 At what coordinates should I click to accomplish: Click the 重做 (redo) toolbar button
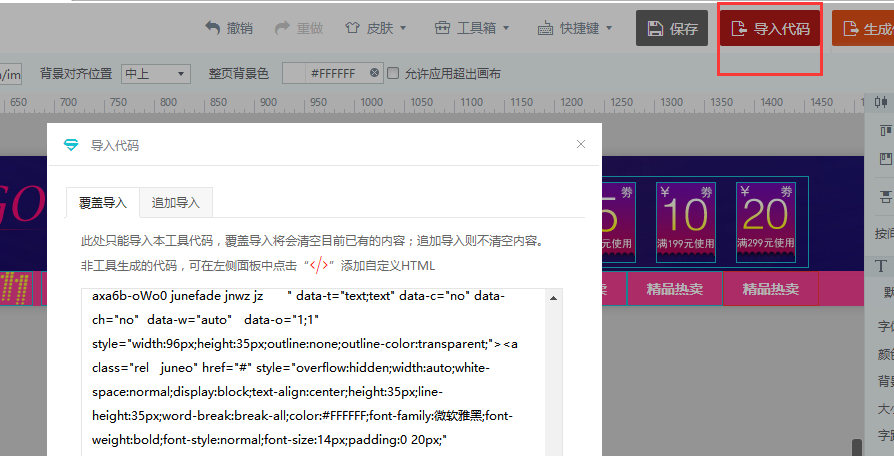(x=298, y=28)
